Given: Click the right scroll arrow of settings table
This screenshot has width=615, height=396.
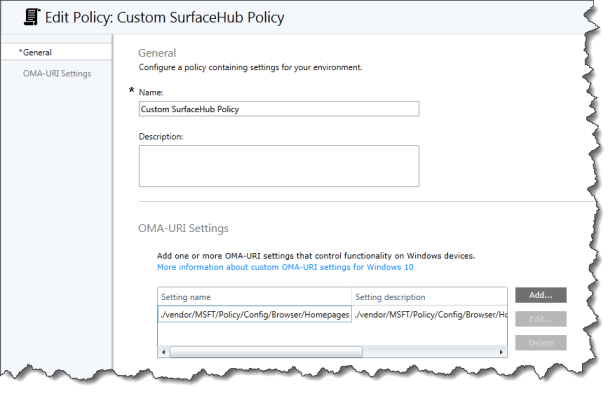Looking at the screenshot, I should click(x=501, y=352).
